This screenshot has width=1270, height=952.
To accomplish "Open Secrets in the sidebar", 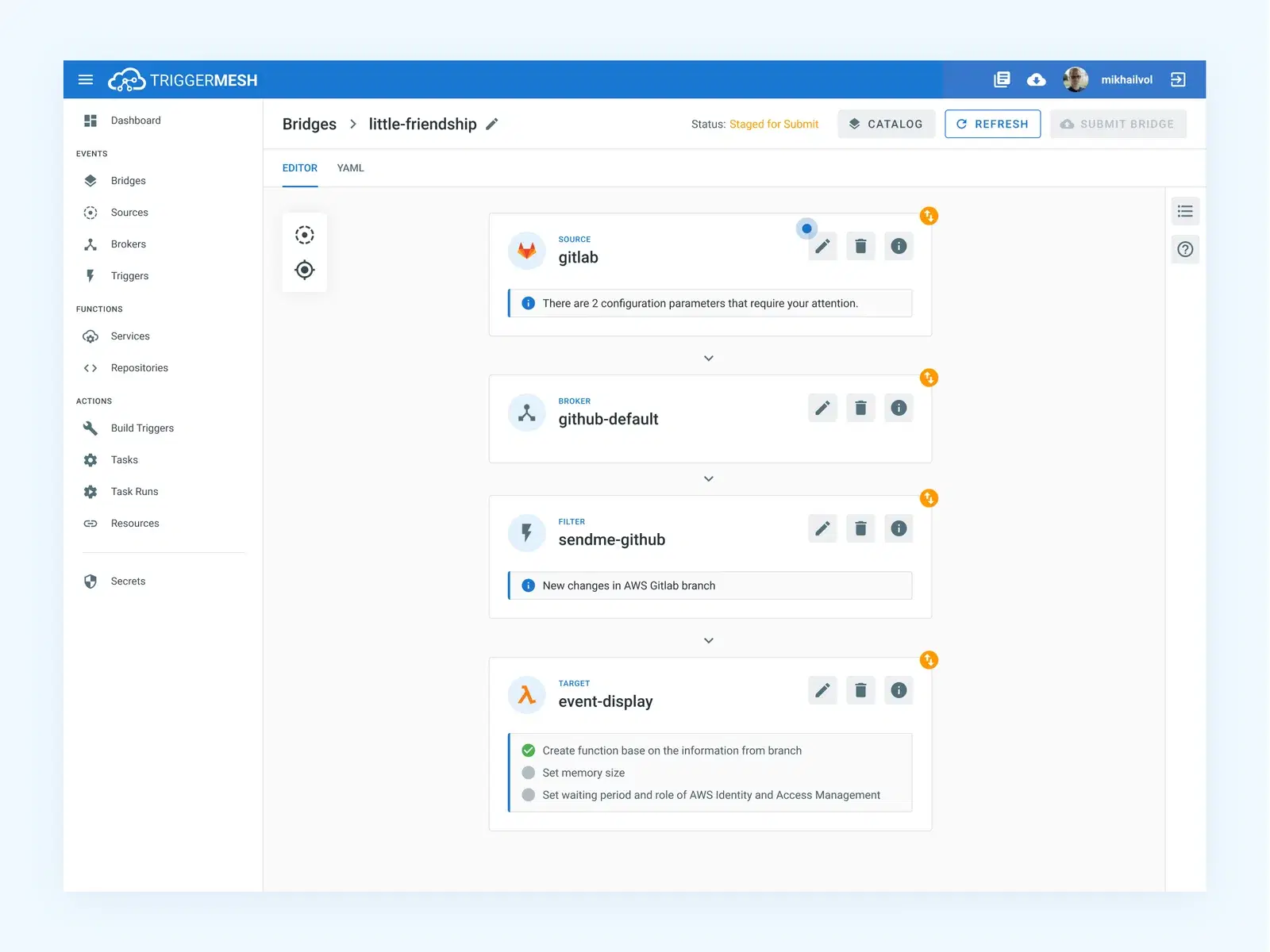I will [129, 582].
